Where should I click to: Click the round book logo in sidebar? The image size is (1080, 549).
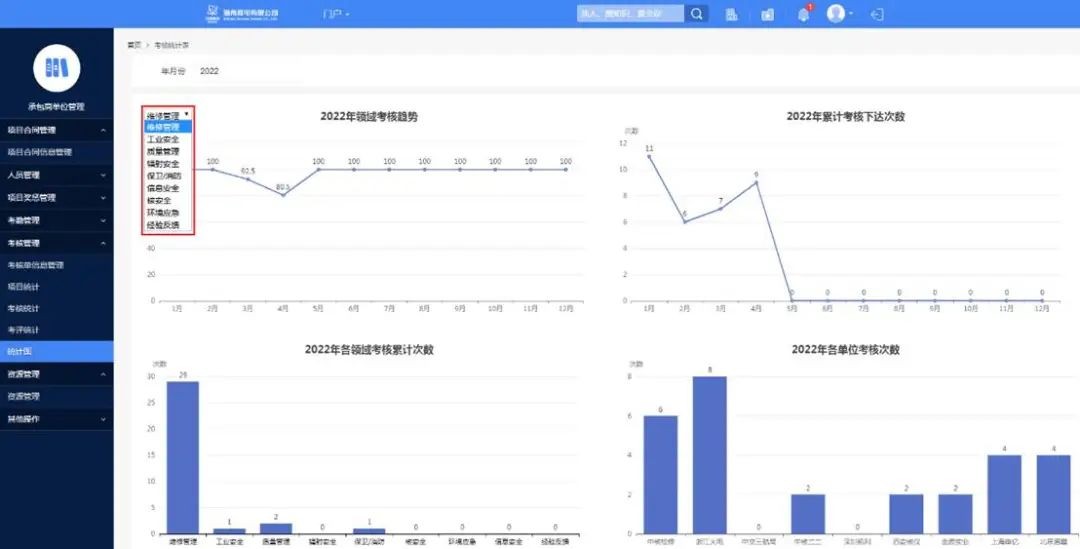click(x=56, y=68)
